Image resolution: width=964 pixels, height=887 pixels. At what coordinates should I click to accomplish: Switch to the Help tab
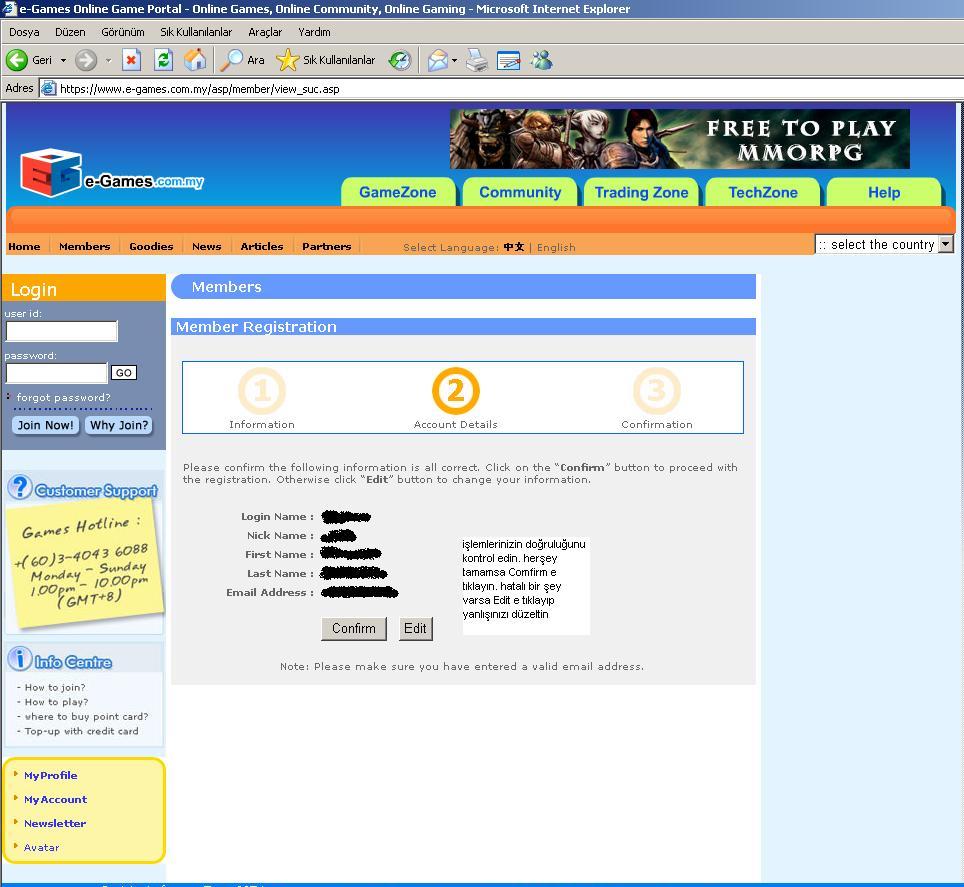point(884,192)
